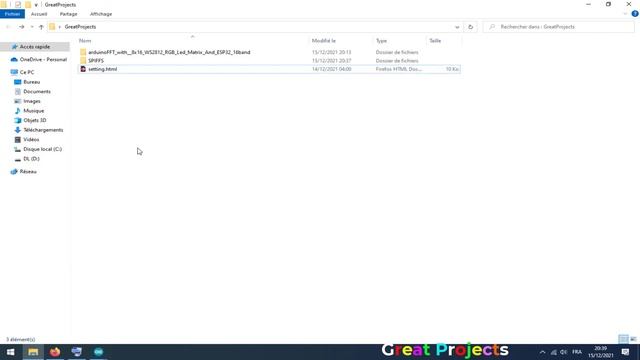Sort by the Modifié le column

[323, 41]
